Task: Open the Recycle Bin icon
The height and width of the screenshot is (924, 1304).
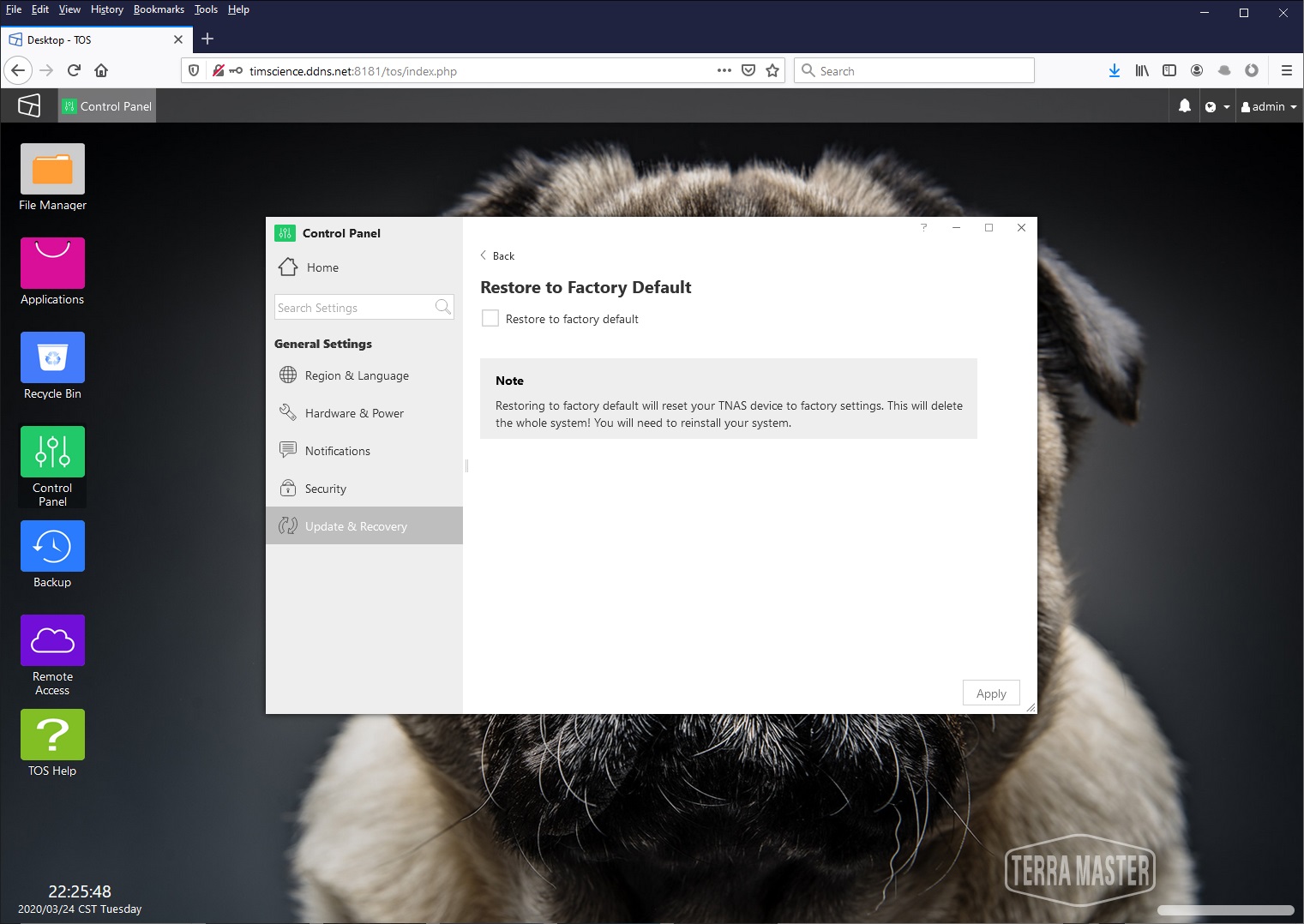Action: pos(52,357)
